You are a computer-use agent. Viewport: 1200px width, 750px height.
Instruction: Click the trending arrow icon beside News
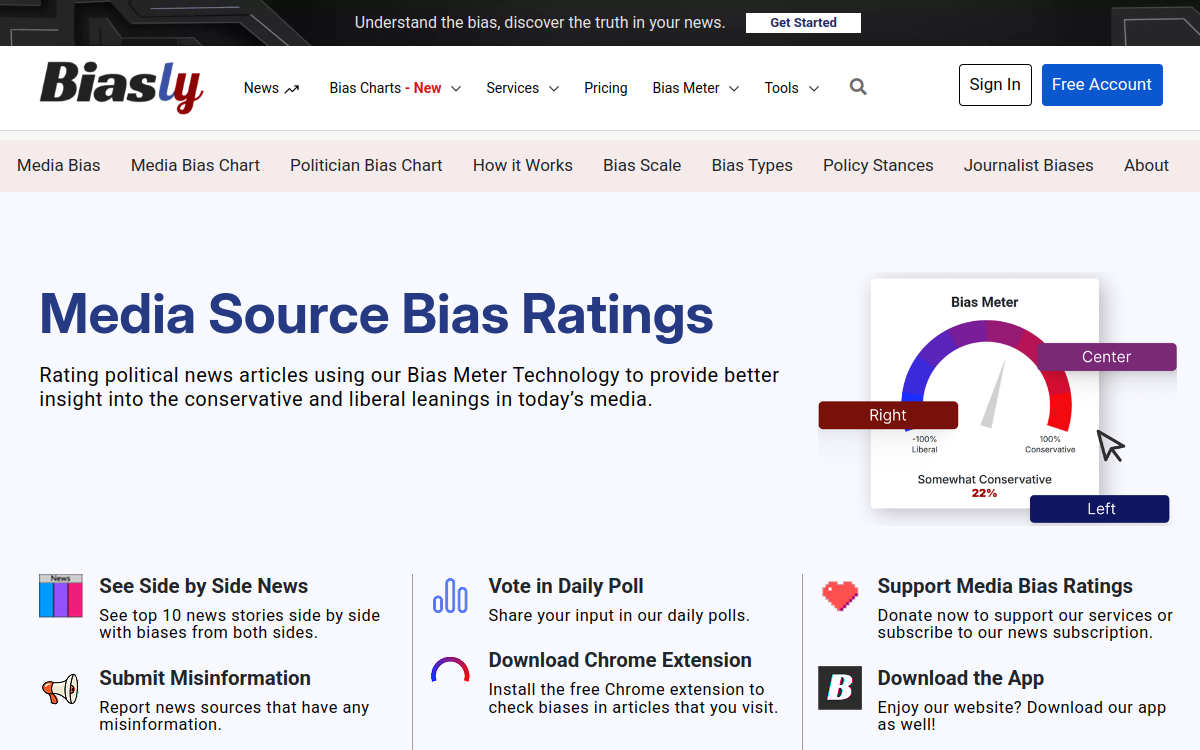(x=292, y=89)
